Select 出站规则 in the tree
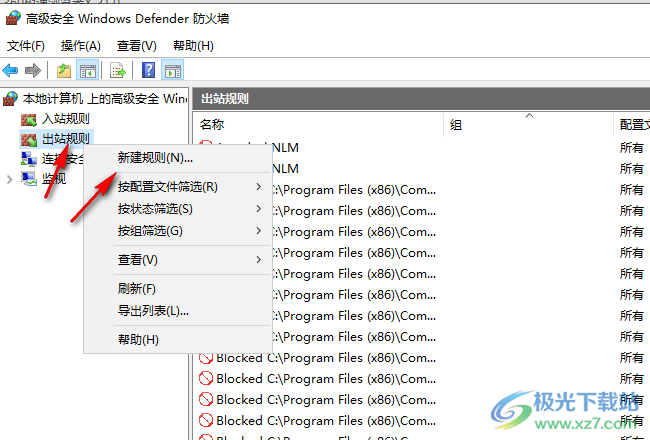 [x=65, y=139]
